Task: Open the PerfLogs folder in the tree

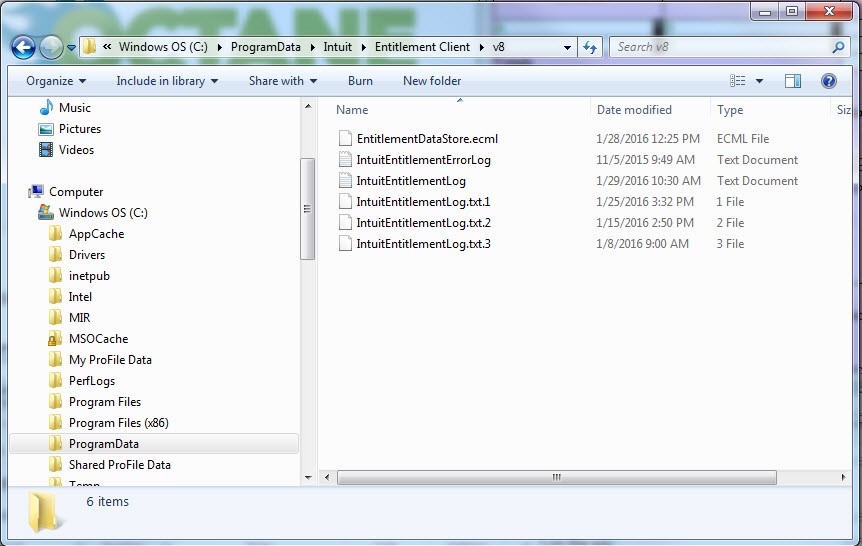Action: 91,380
